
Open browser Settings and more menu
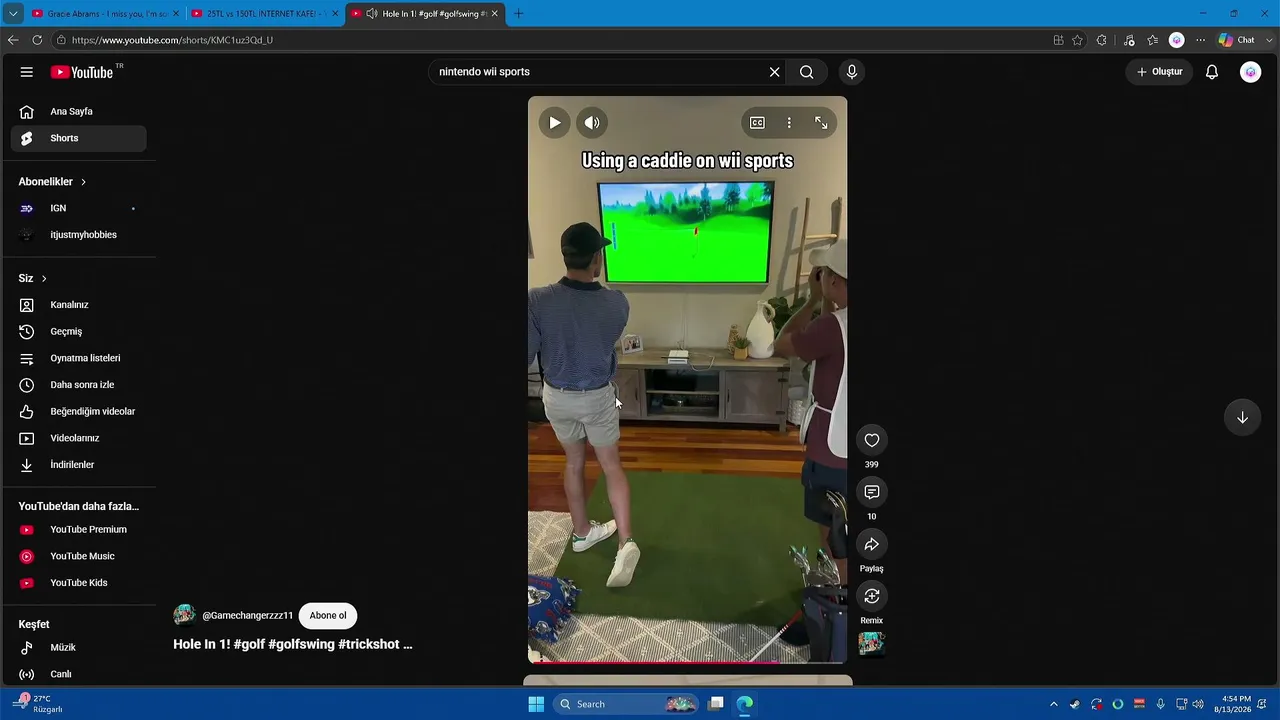[x=1201, y=40]
